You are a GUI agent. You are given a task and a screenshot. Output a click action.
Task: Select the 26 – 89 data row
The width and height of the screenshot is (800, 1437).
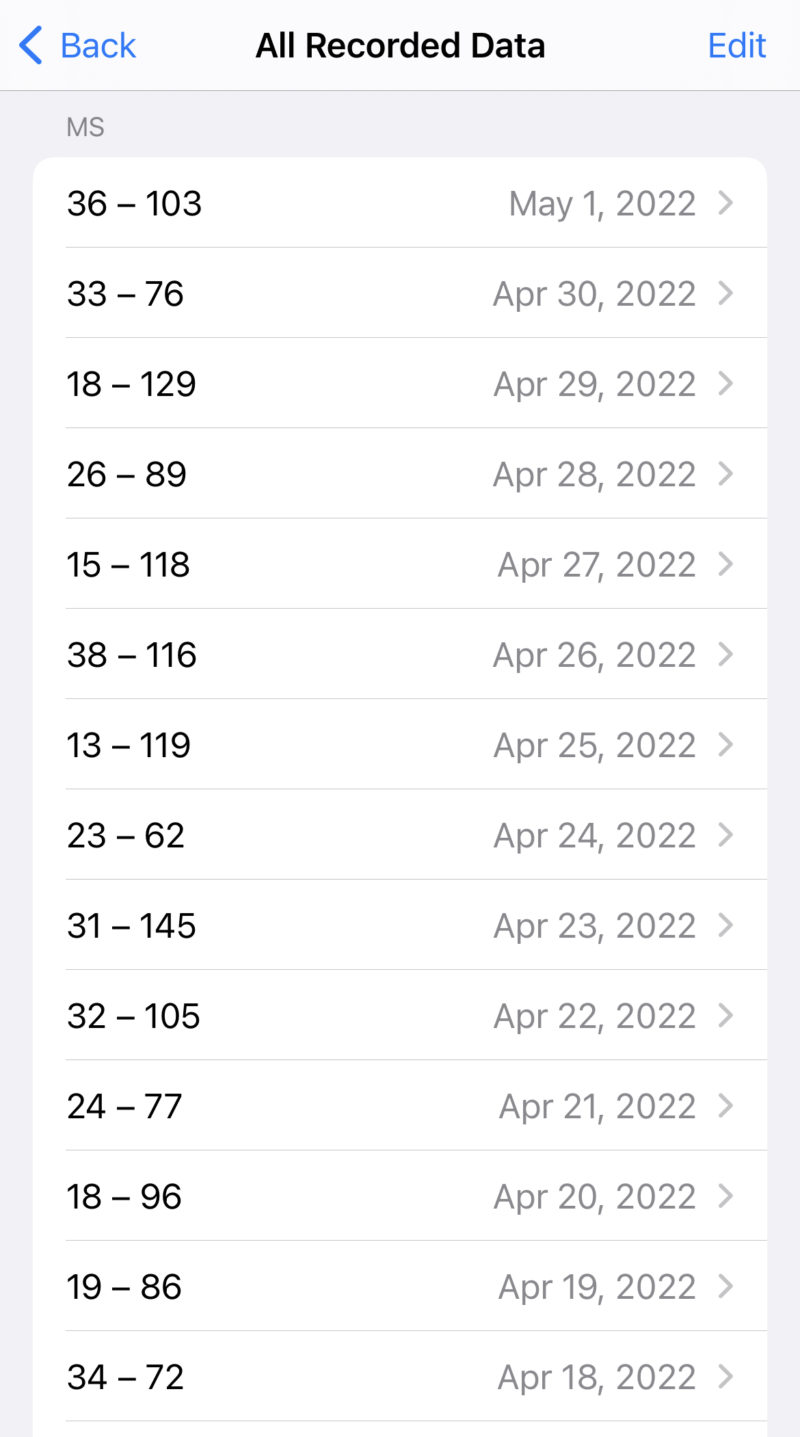coord(400,474)
